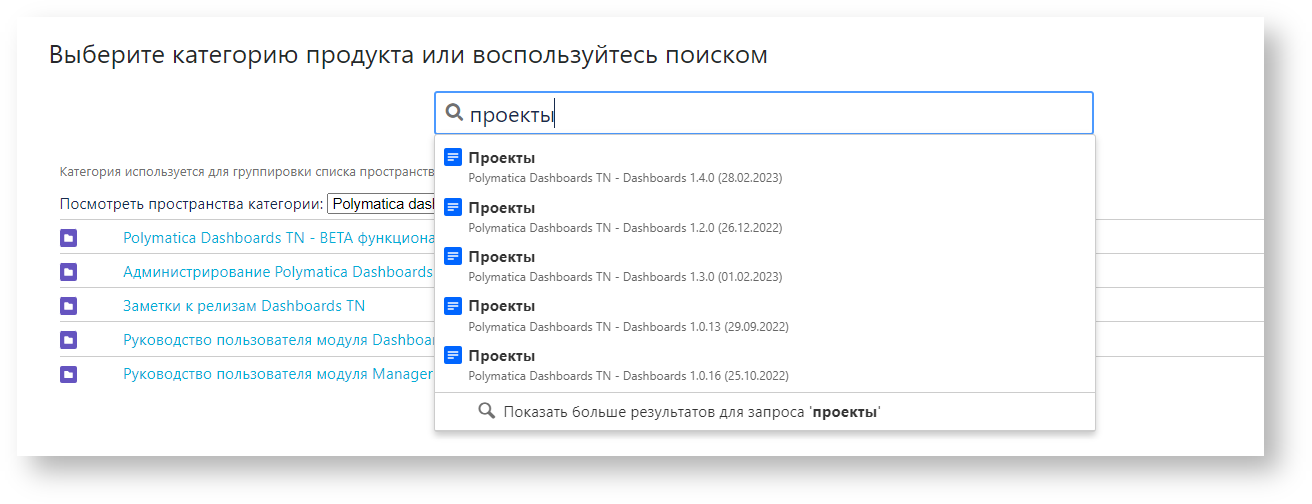
Task: Go to Руководство пользователя модуля Manager link
Action: click(x=277, y=374)
